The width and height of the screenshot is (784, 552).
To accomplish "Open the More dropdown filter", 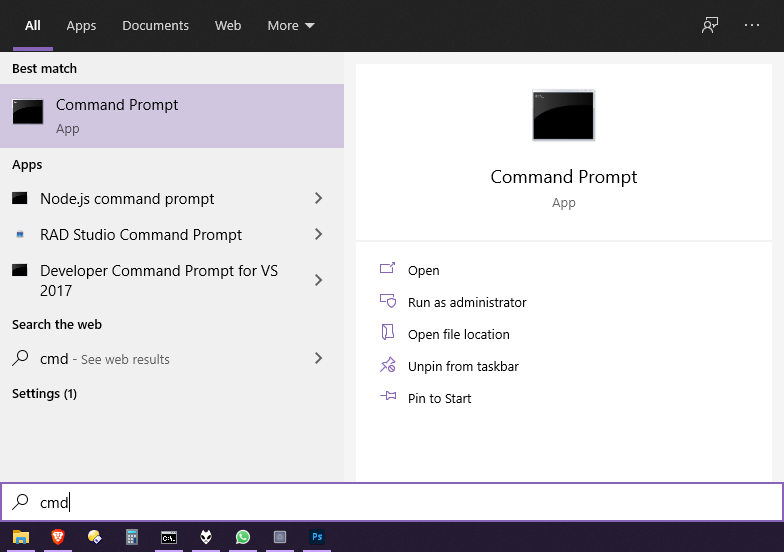I will click(x=291, y=26).
